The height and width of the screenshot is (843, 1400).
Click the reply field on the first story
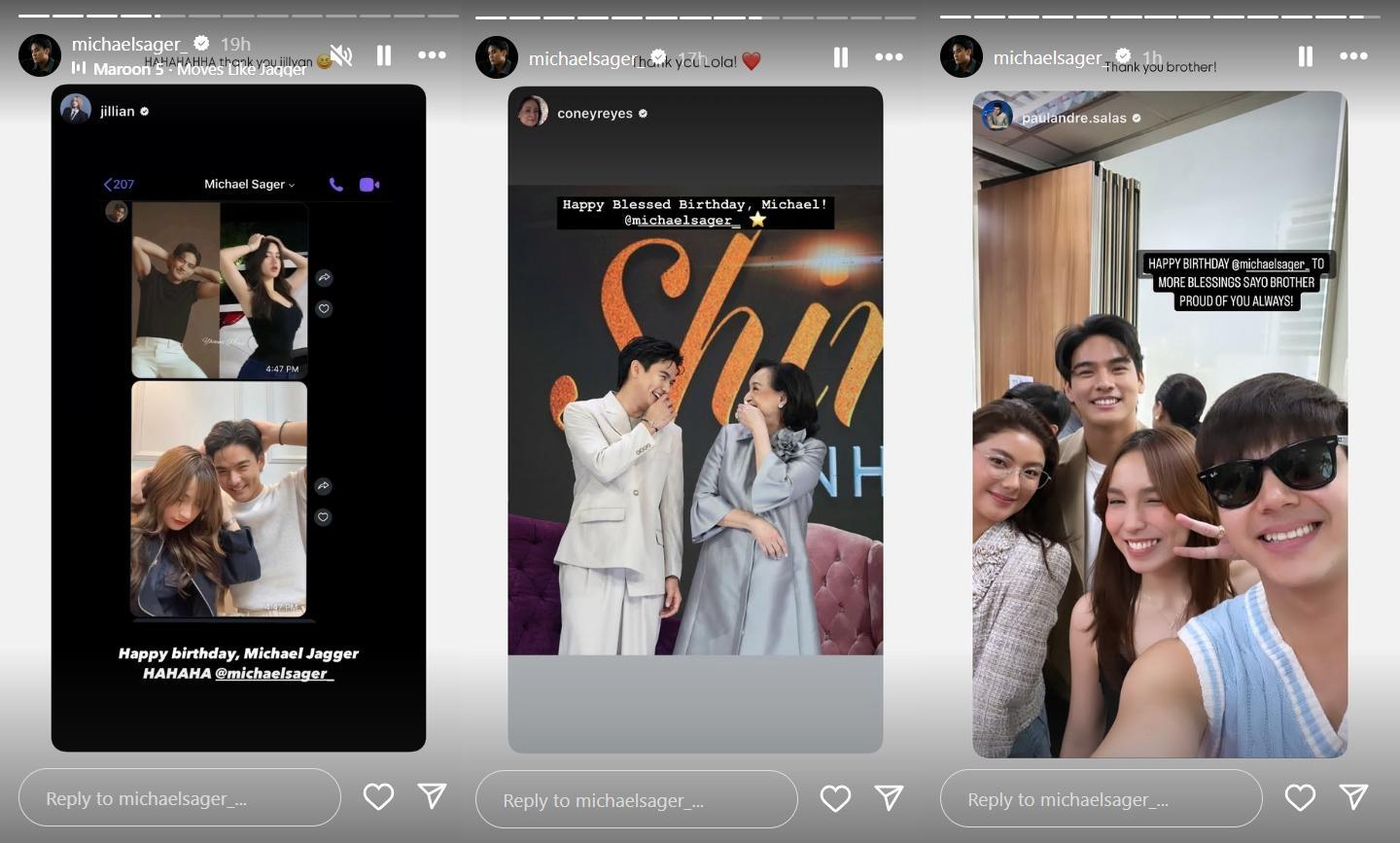pos(180,798)
